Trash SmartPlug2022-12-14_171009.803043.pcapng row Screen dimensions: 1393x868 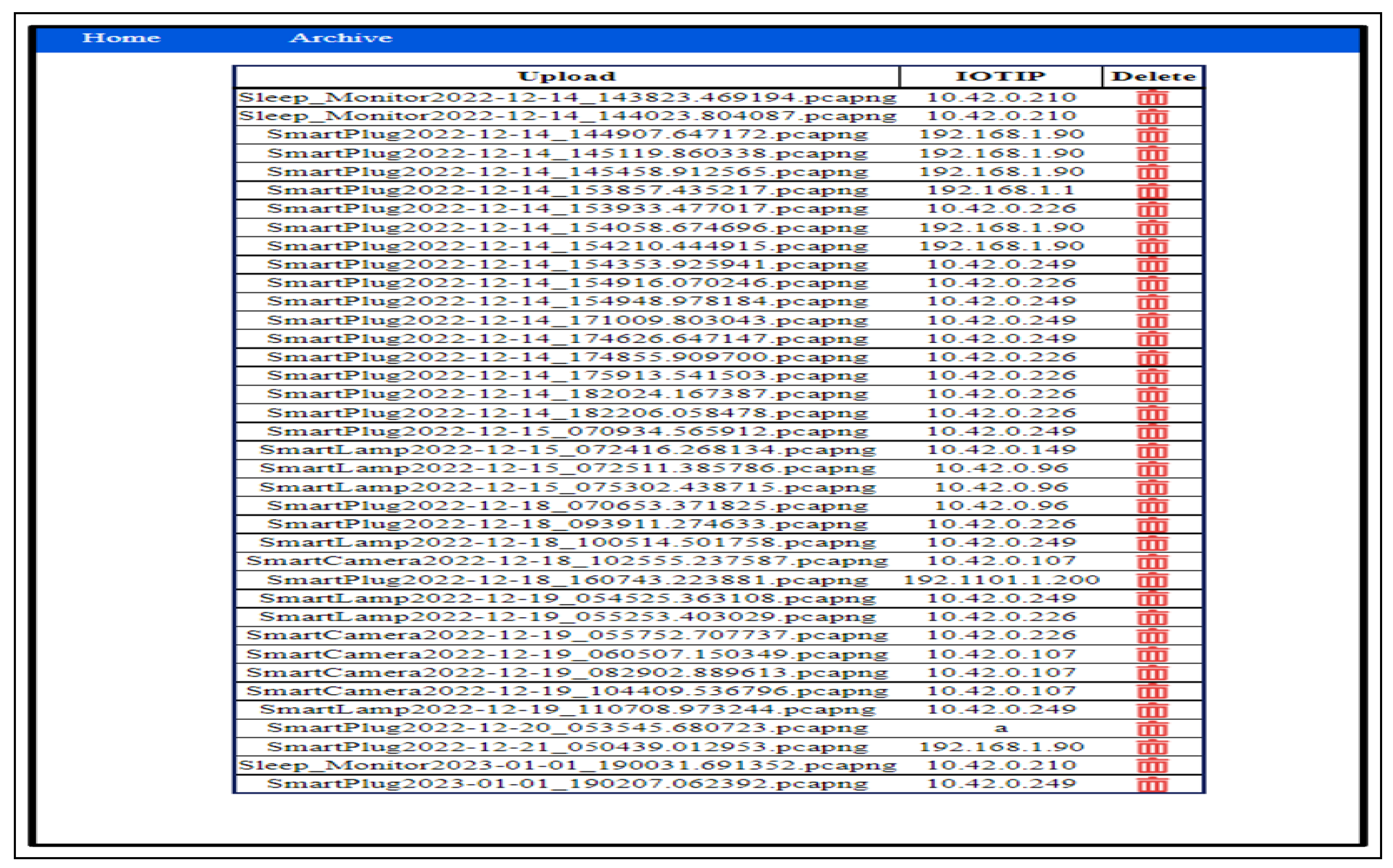[x=1152, y=321]
